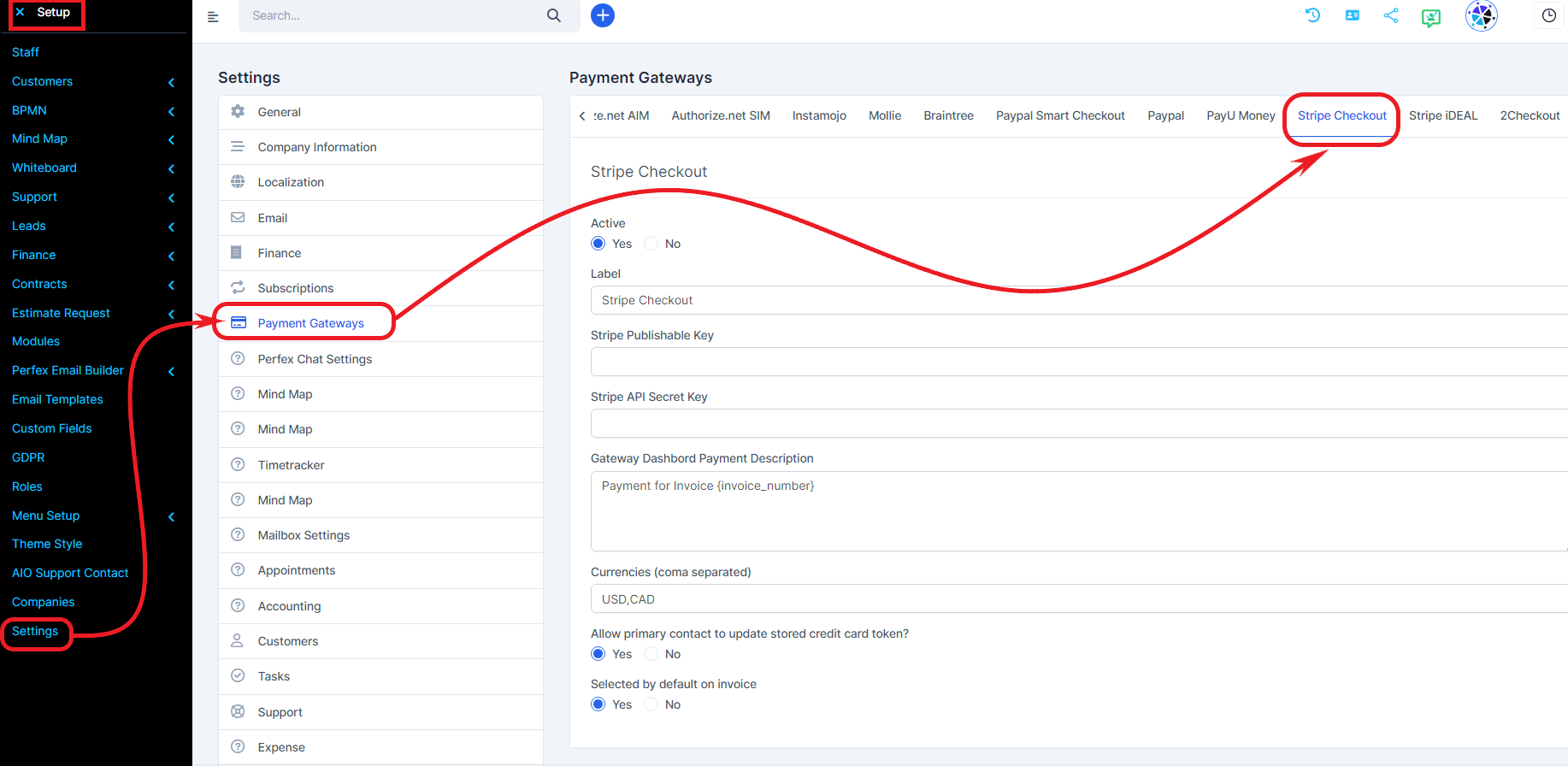Open the Stripe iDEAL tab

click(1443, 115)
